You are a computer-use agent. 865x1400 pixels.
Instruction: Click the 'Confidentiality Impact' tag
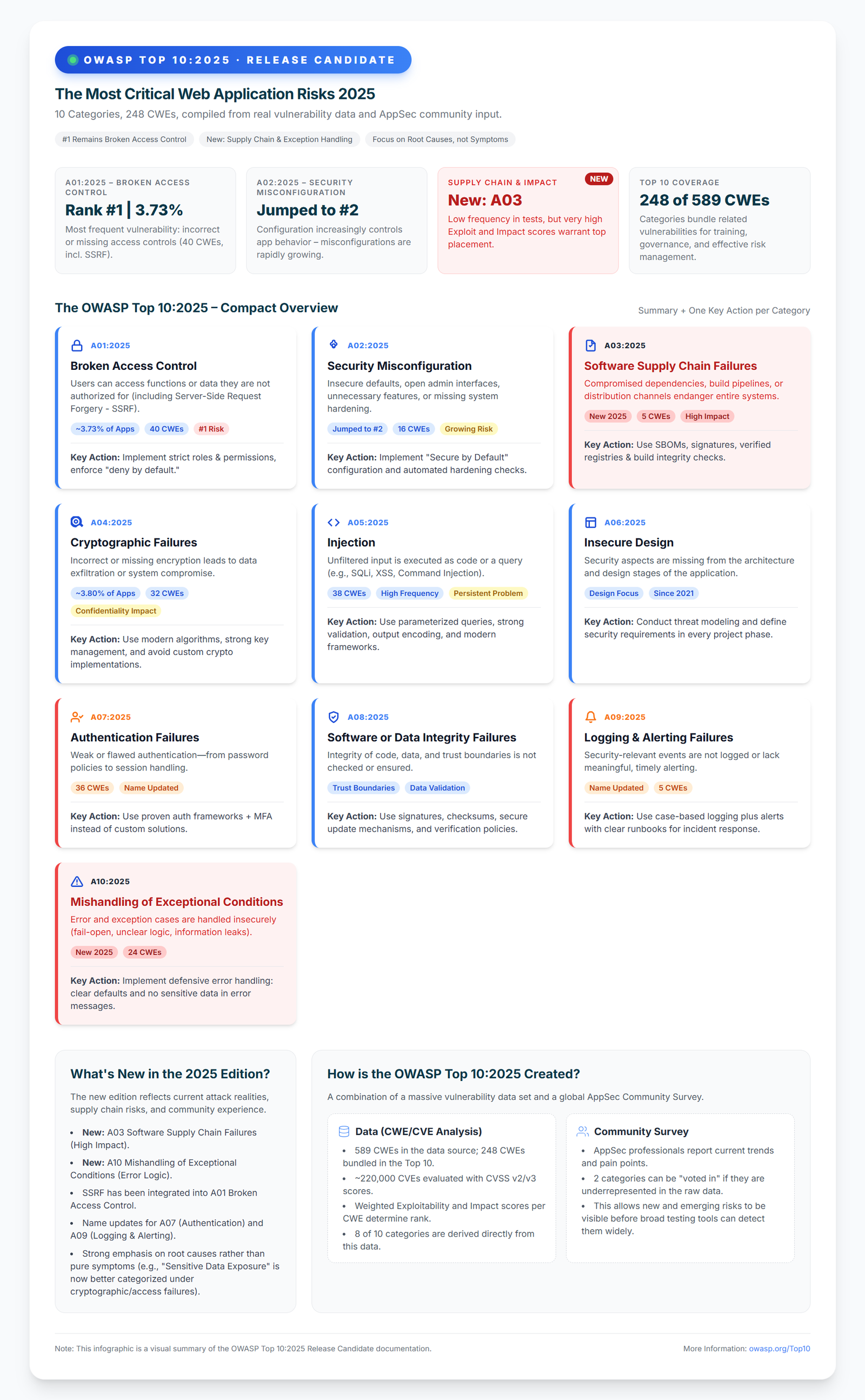coord(116,611)
